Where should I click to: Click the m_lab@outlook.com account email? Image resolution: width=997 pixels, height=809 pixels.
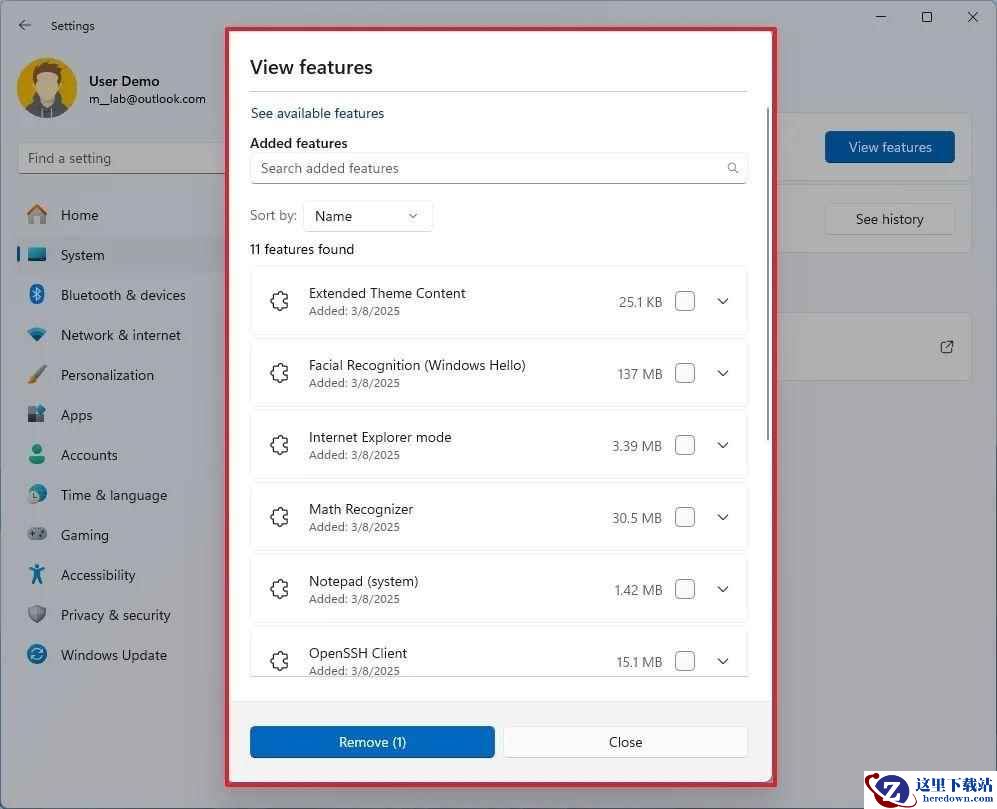(x=148, y=99)
